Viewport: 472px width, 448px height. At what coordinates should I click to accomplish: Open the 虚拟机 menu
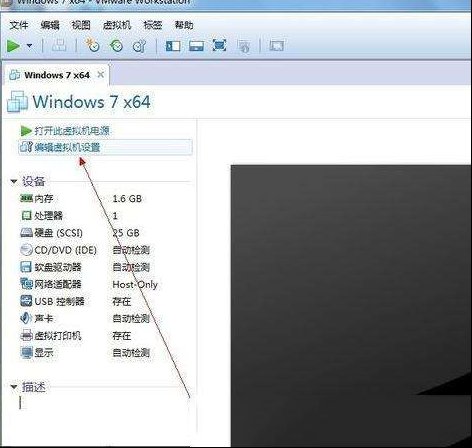point(117,25)
